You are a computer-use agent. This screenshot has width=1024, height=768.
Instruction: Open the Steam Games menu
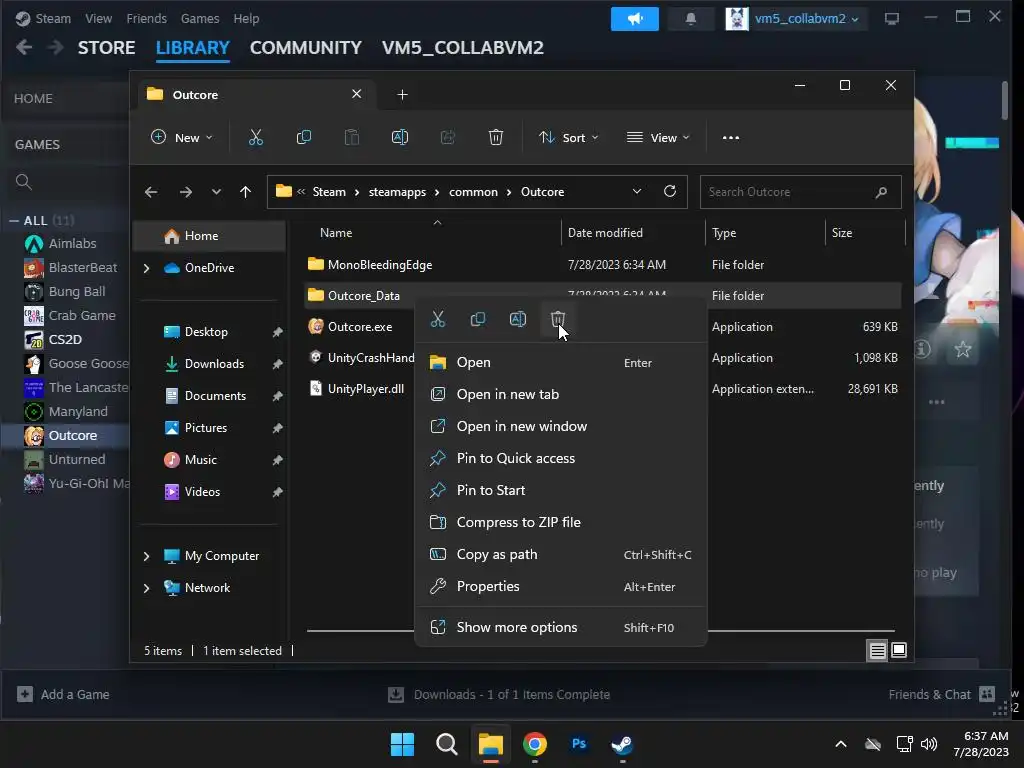(200, 19)
